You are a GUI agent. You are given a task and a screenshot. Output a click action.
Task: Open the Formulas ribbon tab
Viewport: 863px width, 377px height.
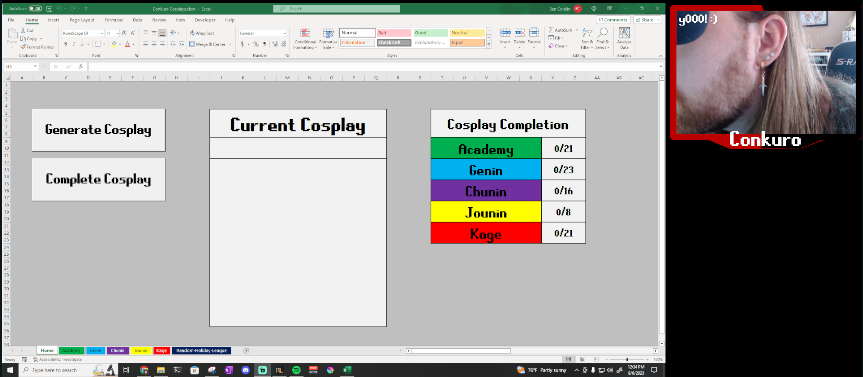(x=114, y=20)
